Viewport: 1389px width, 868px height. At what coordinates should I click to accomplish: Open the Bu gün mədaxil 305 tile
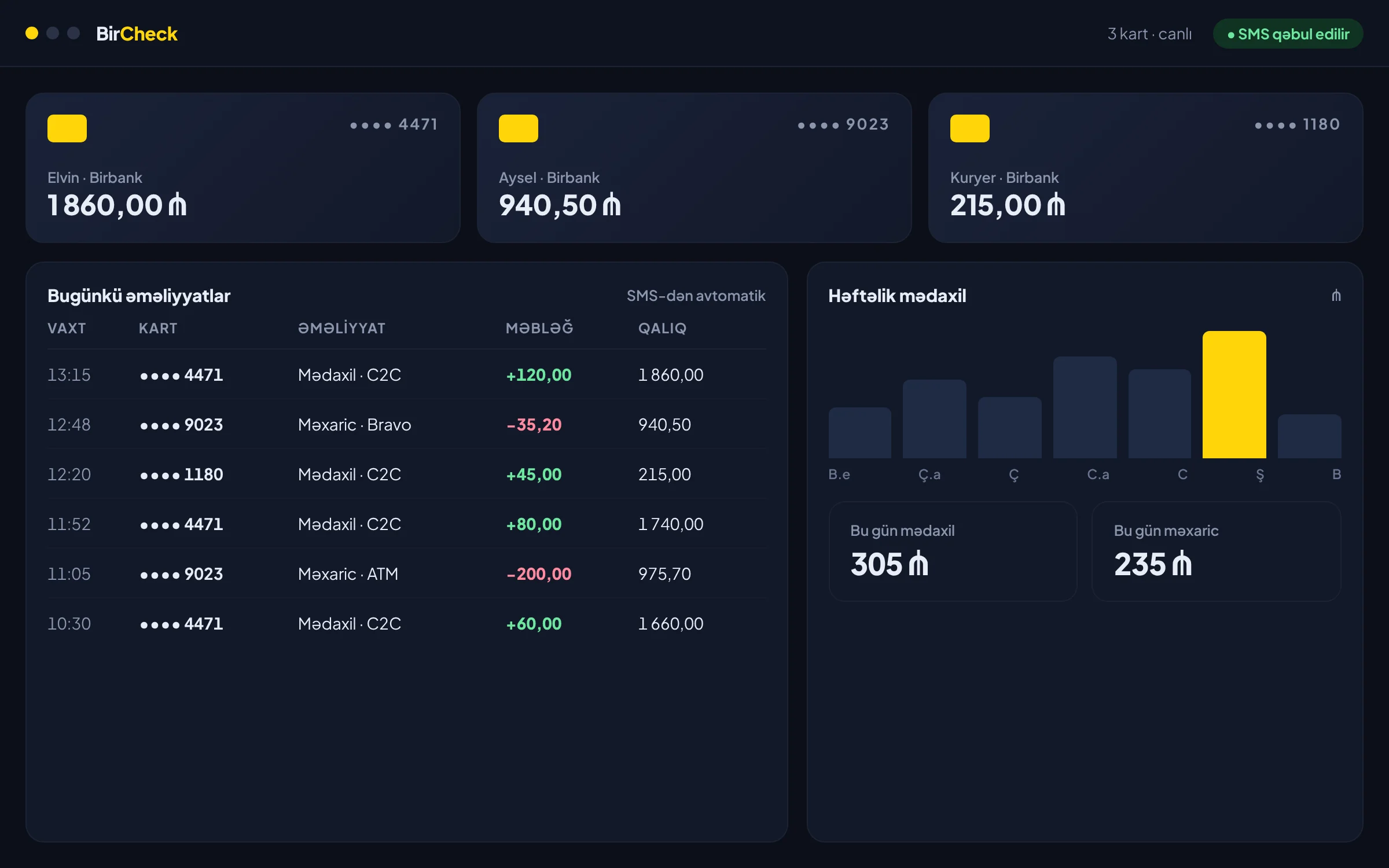coord(953,551)
